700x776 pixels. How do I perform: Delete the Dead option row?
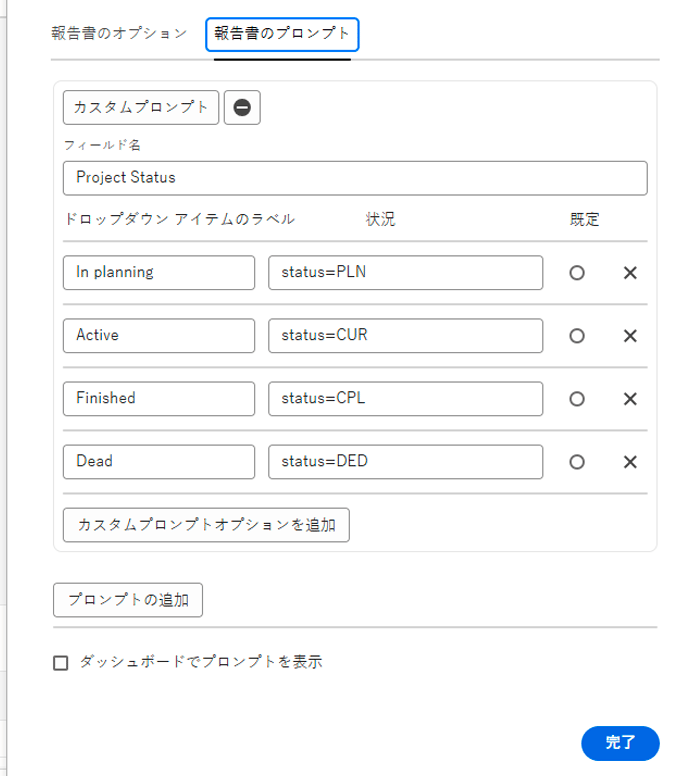coord(630,462)
